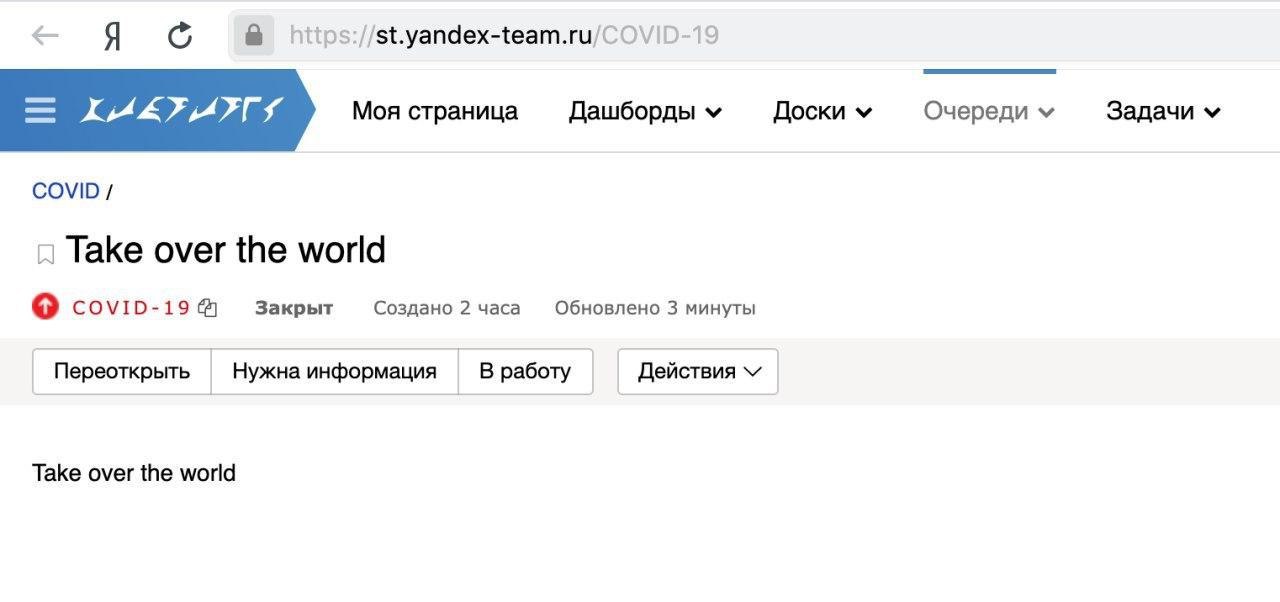Expand the Дашборды menu
The image size is (1280, 602).
point(645,111)
